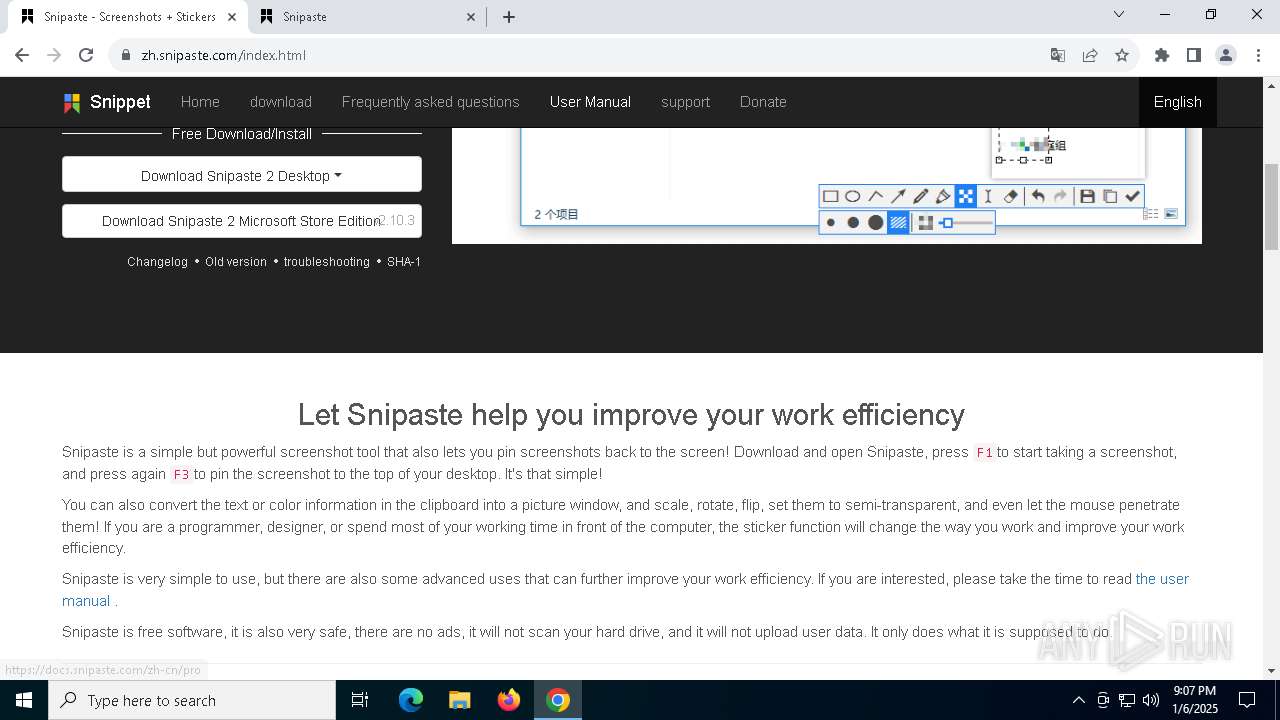Screen dimensions: 1280x720
Task: Click Download Snipaste 2 Microsoft Store Edition
Action: coord(242,221)
